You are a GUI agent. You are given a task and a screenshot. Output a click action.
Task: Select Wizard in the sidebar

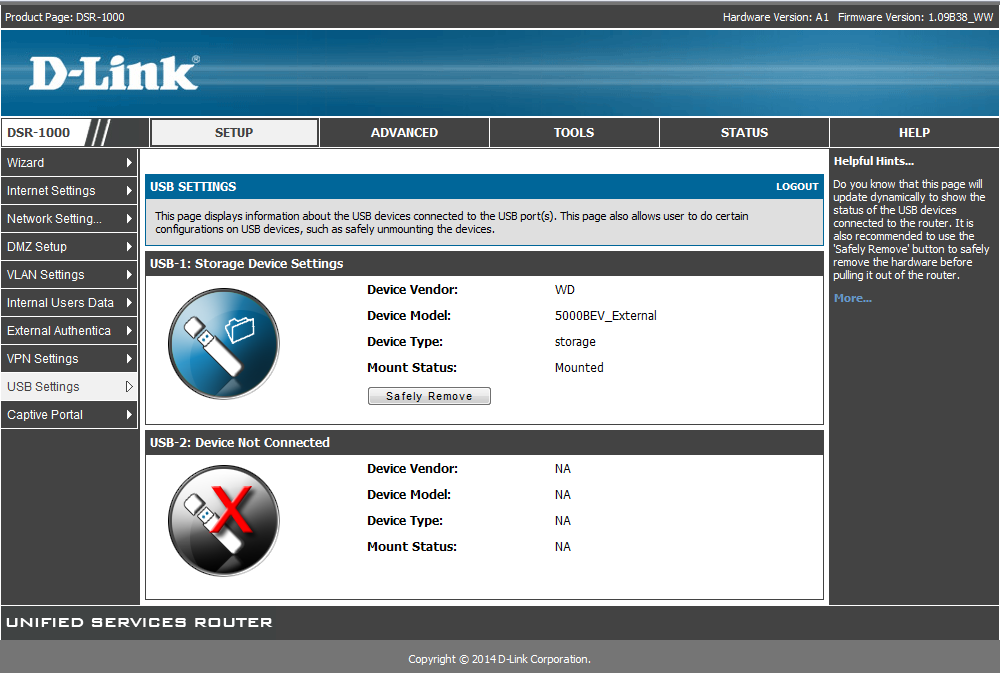pyautogui.click(x=69, y=163)
